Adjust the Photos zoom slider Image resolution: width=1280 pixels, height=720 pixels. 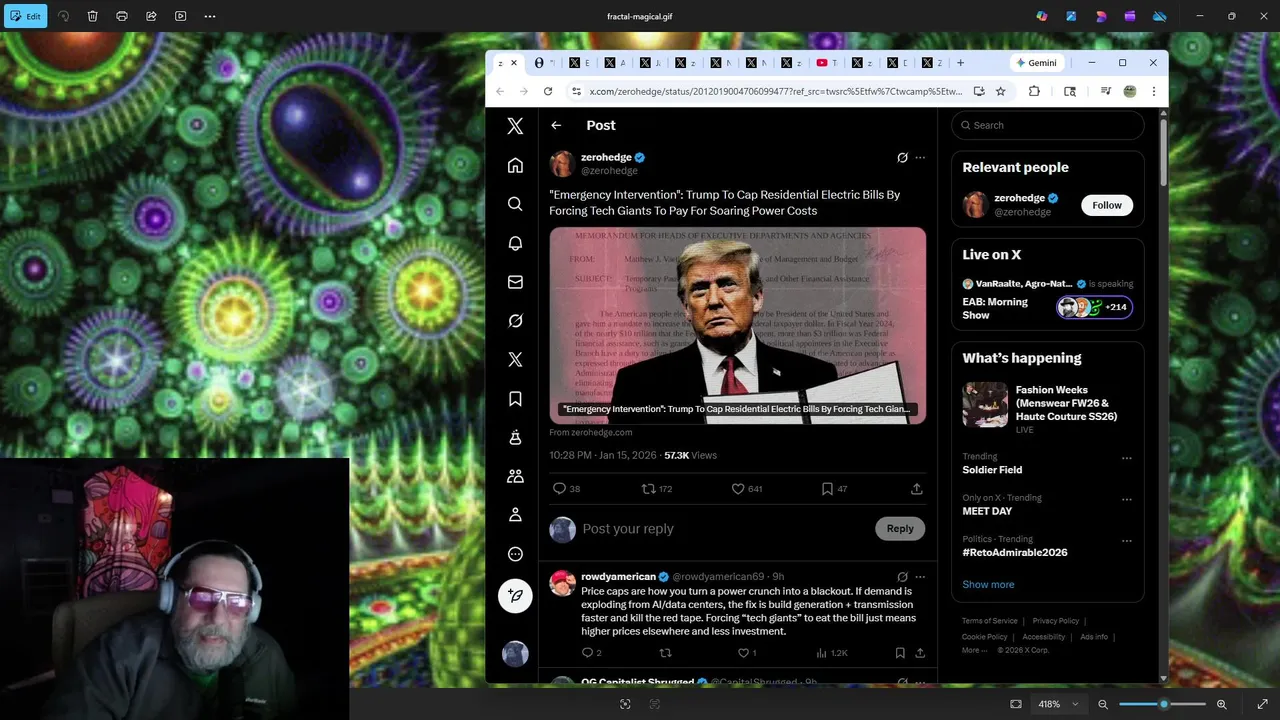[1162, 704]
